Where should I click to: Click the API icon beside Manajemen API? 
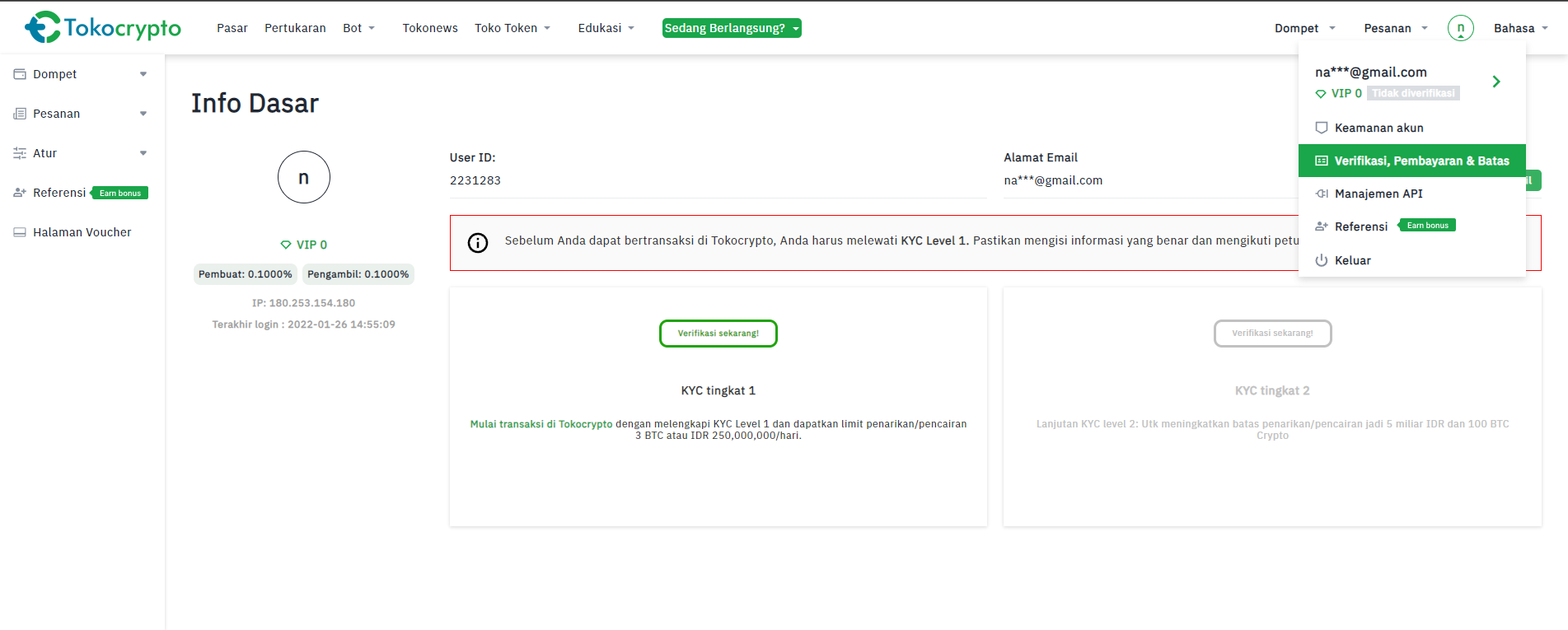coord(1322,194)
